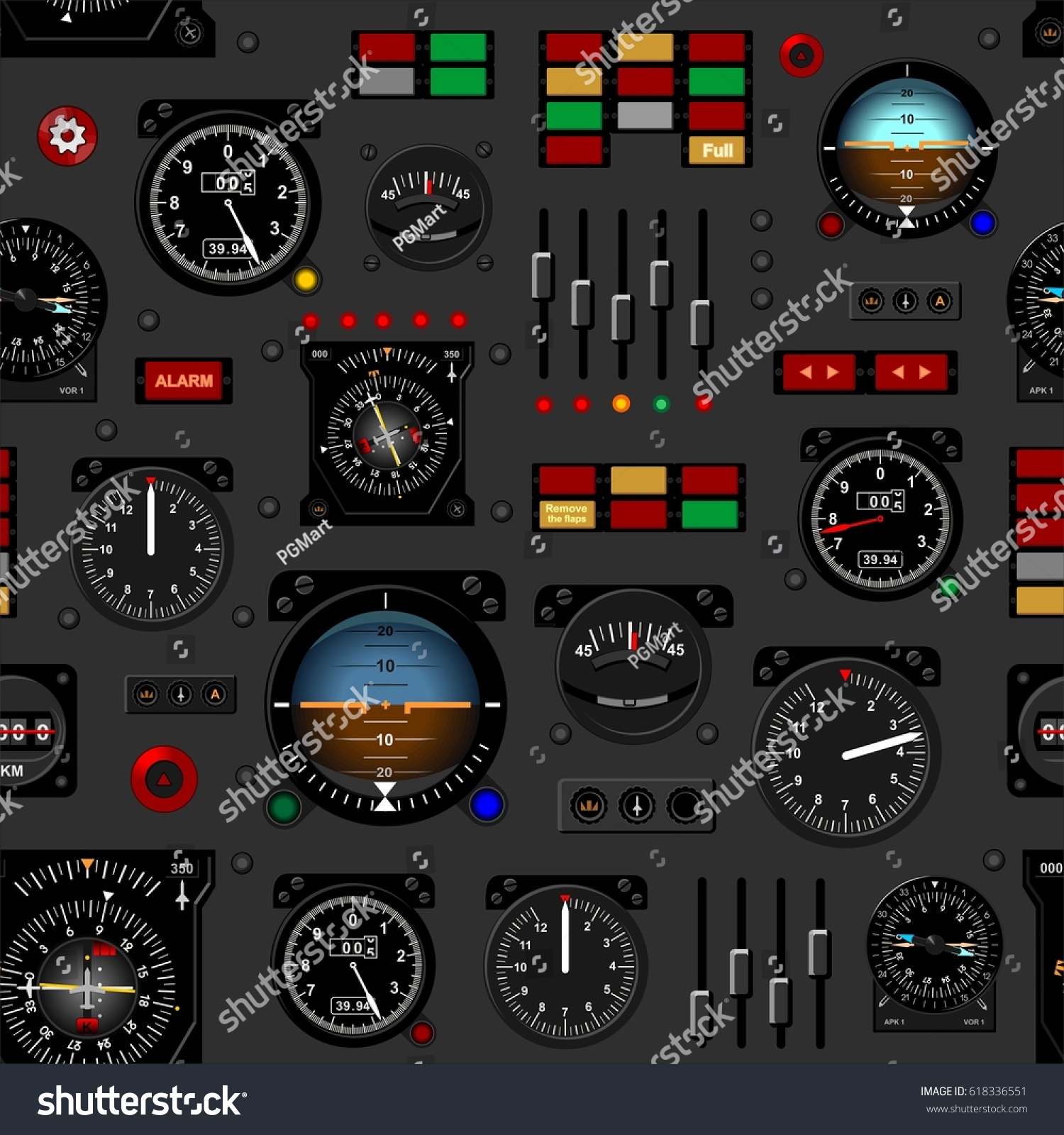Screen dimensions: 1064x1135
Task: Click the dial gauge whose needle points near 4
Action: pyautogui.click(x=846, y=752)
